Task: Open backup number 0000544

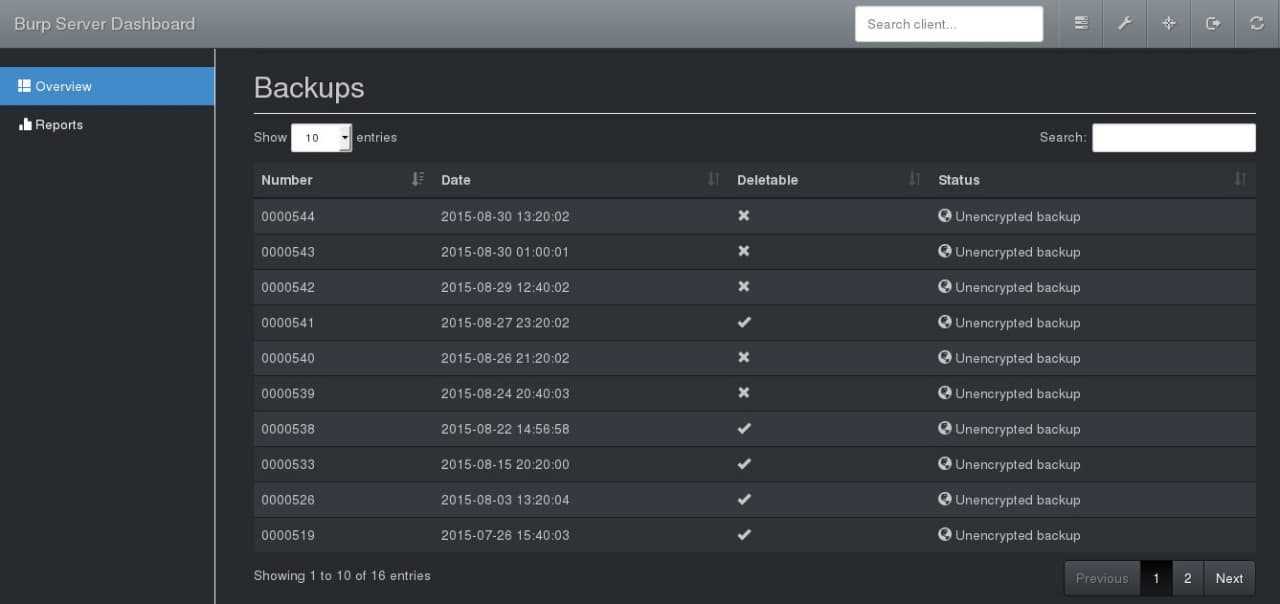Action: [x=288, y=216]
